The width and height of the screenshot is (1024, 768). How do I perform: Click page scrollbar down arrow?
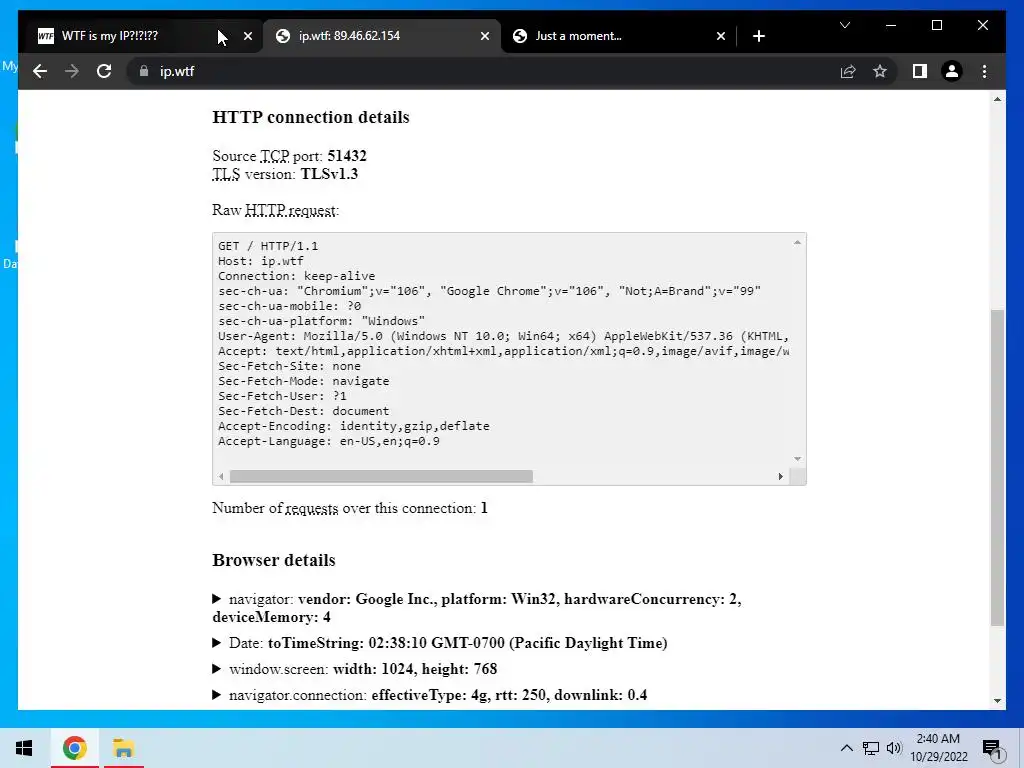tap(997, 701)
